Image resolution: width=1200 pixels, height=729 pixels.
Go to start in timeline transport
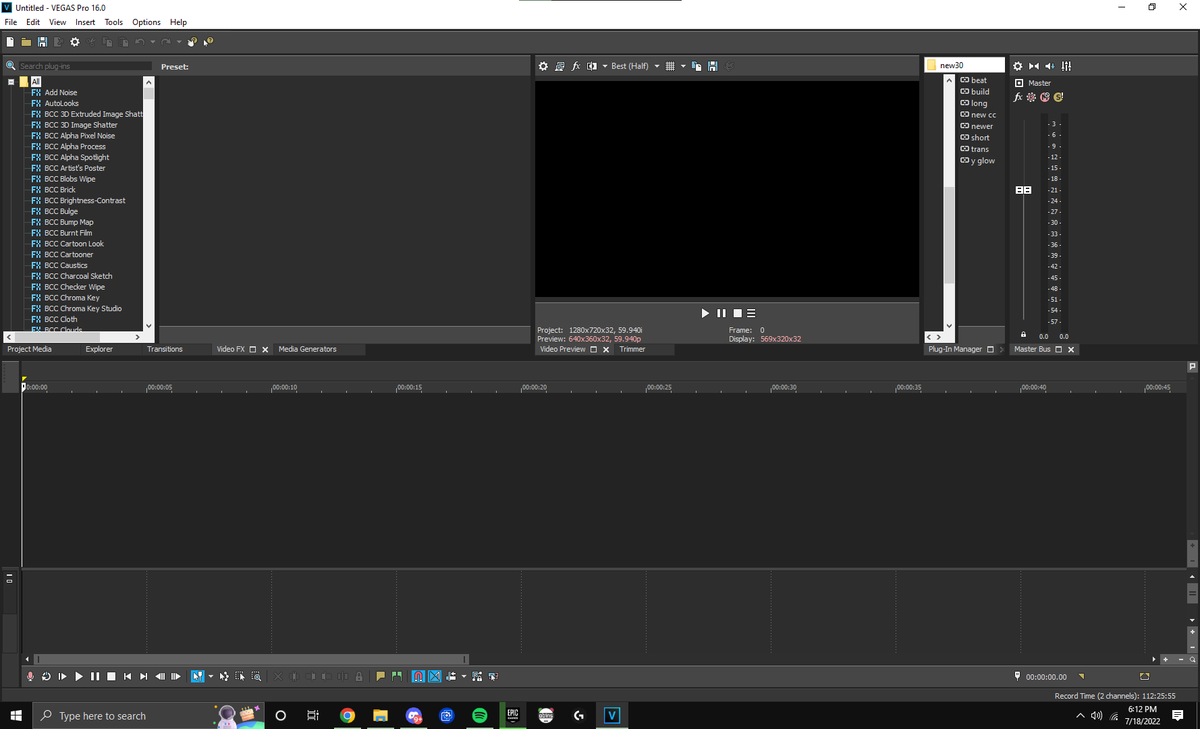click(x=127, y=677)
